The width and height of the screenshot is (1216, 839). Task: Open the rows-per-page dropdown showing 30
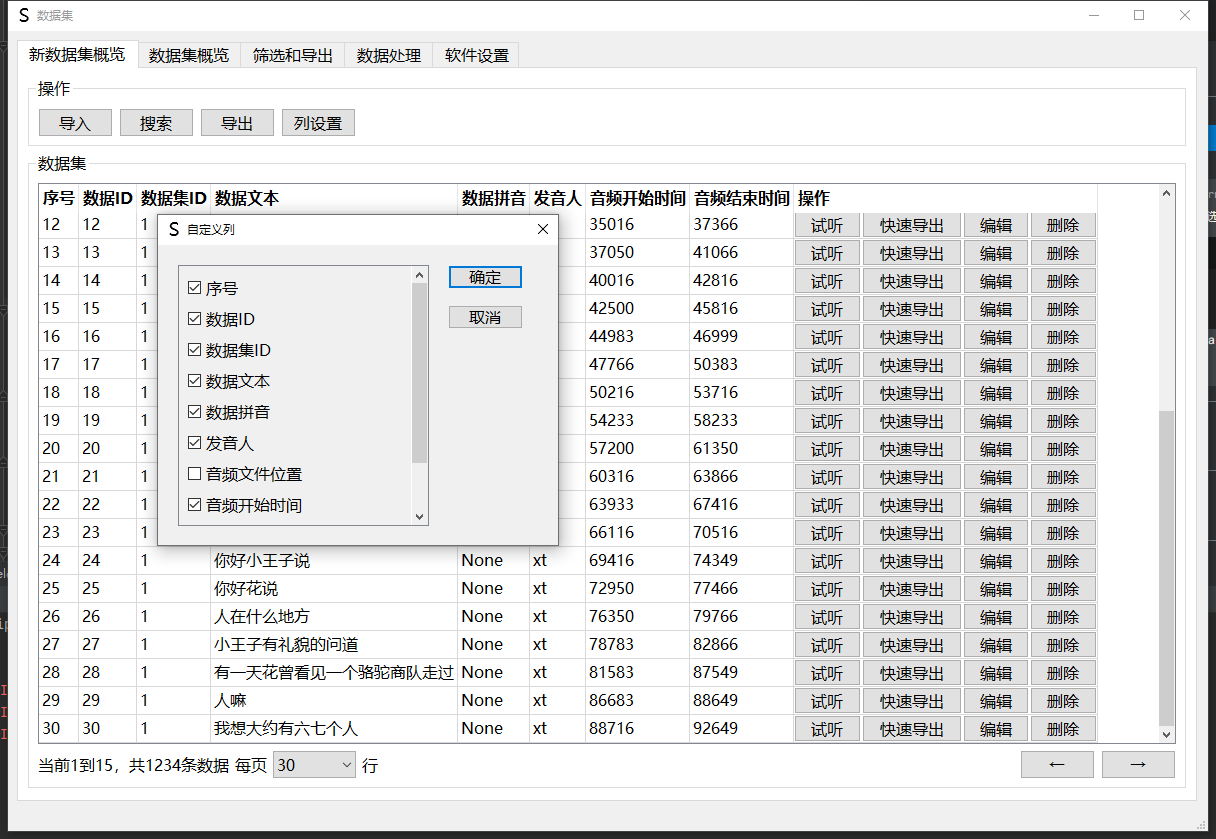[x=315, y=766]
